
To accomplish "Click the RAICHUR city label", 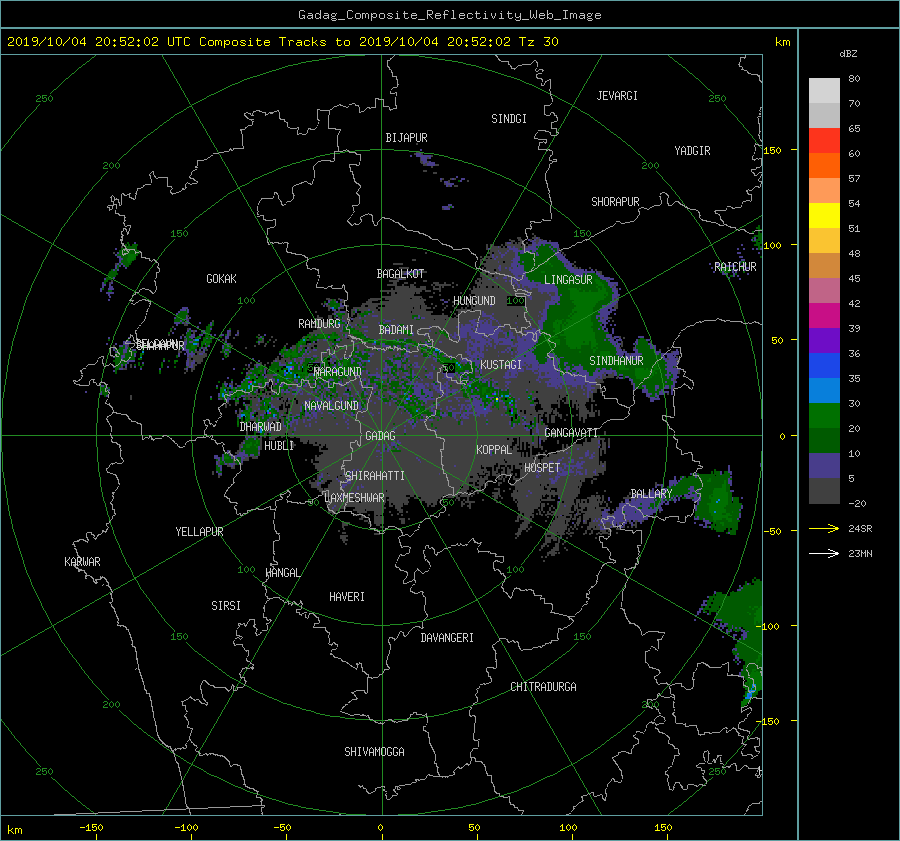I will [x=735, y=267].
